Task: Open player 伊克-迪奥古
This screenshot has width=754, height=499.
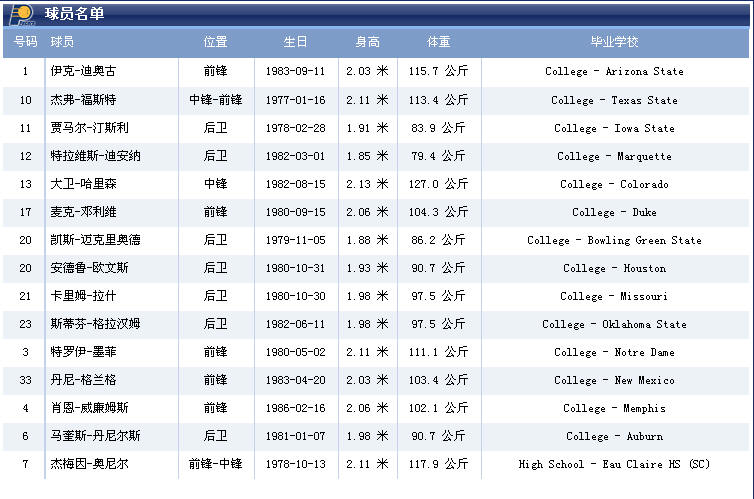Action: click(83, 71)
